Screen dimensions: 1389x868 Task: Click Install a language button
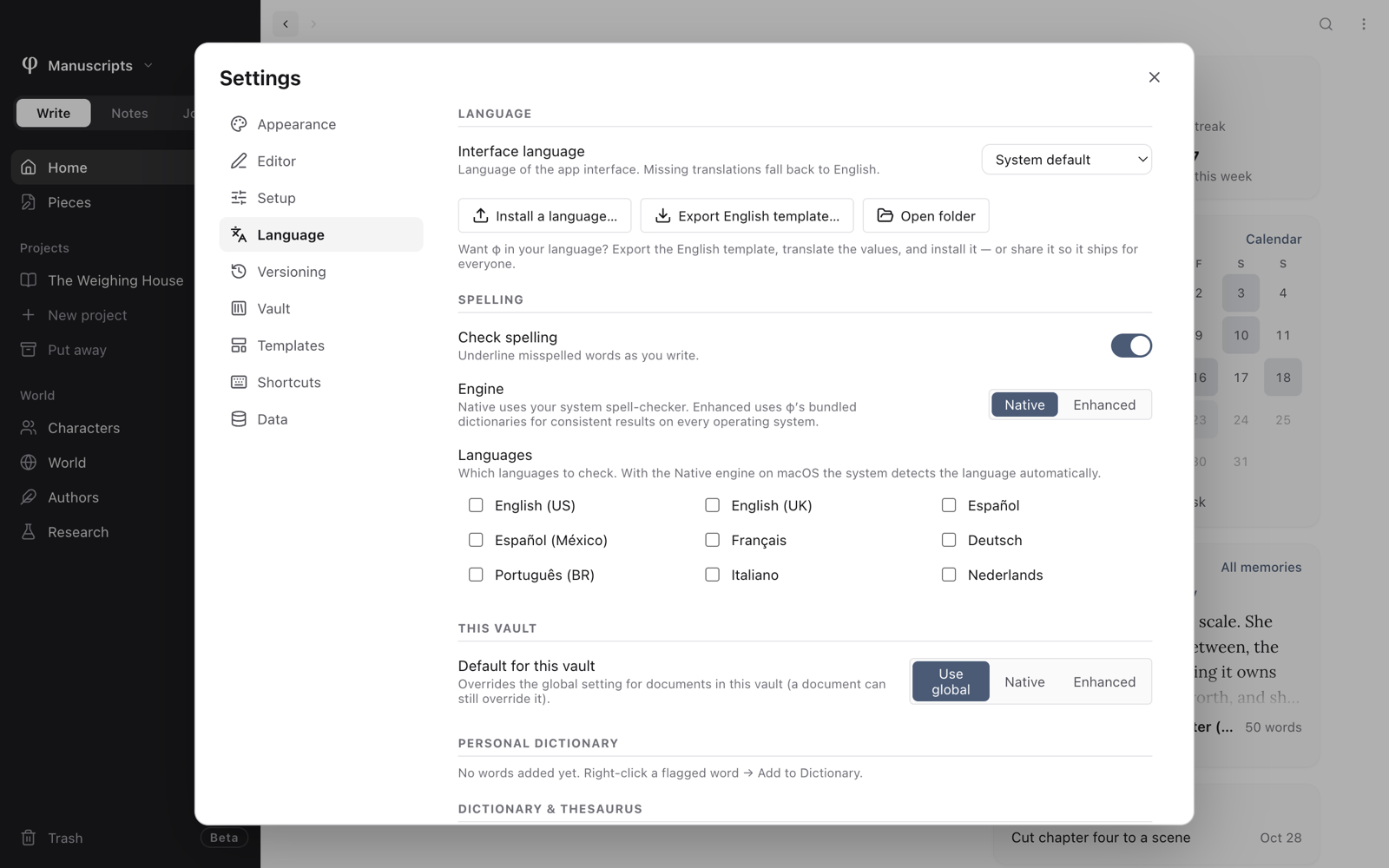tap(544, 215)
